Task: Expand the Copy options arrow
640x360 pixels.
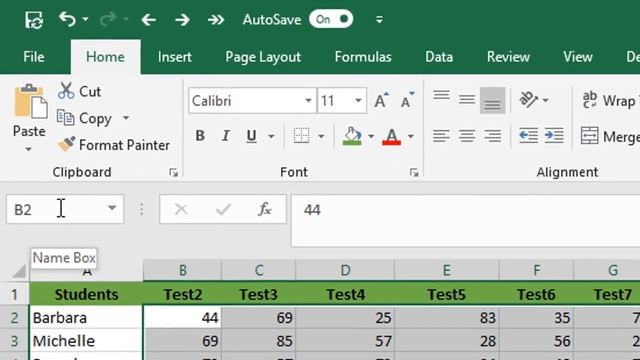Action: [x=126, y=118]
